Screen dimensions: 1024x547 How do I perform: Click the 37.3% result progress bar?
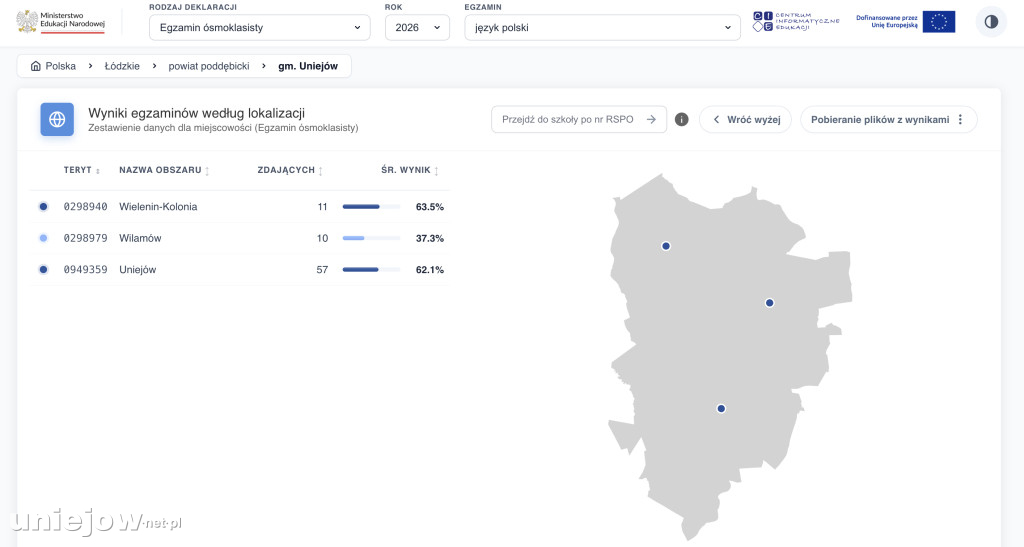tap(371, 238)
